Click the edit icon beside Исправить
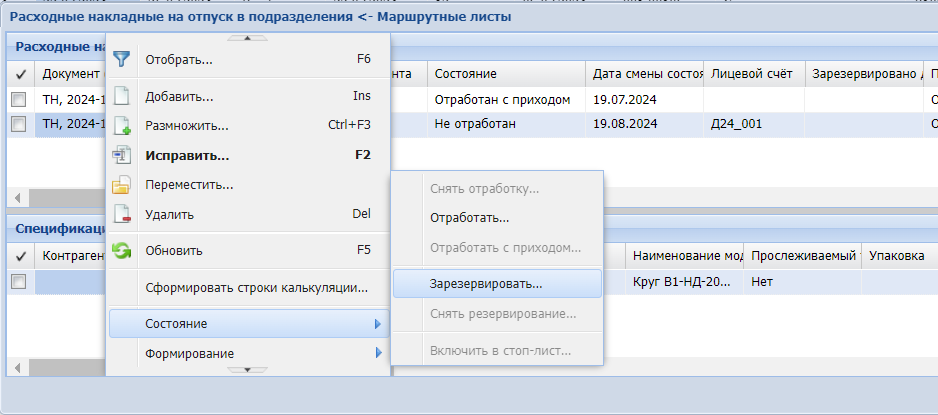Image resolution: width=938 pixels, height=415 pixels. 122,155
